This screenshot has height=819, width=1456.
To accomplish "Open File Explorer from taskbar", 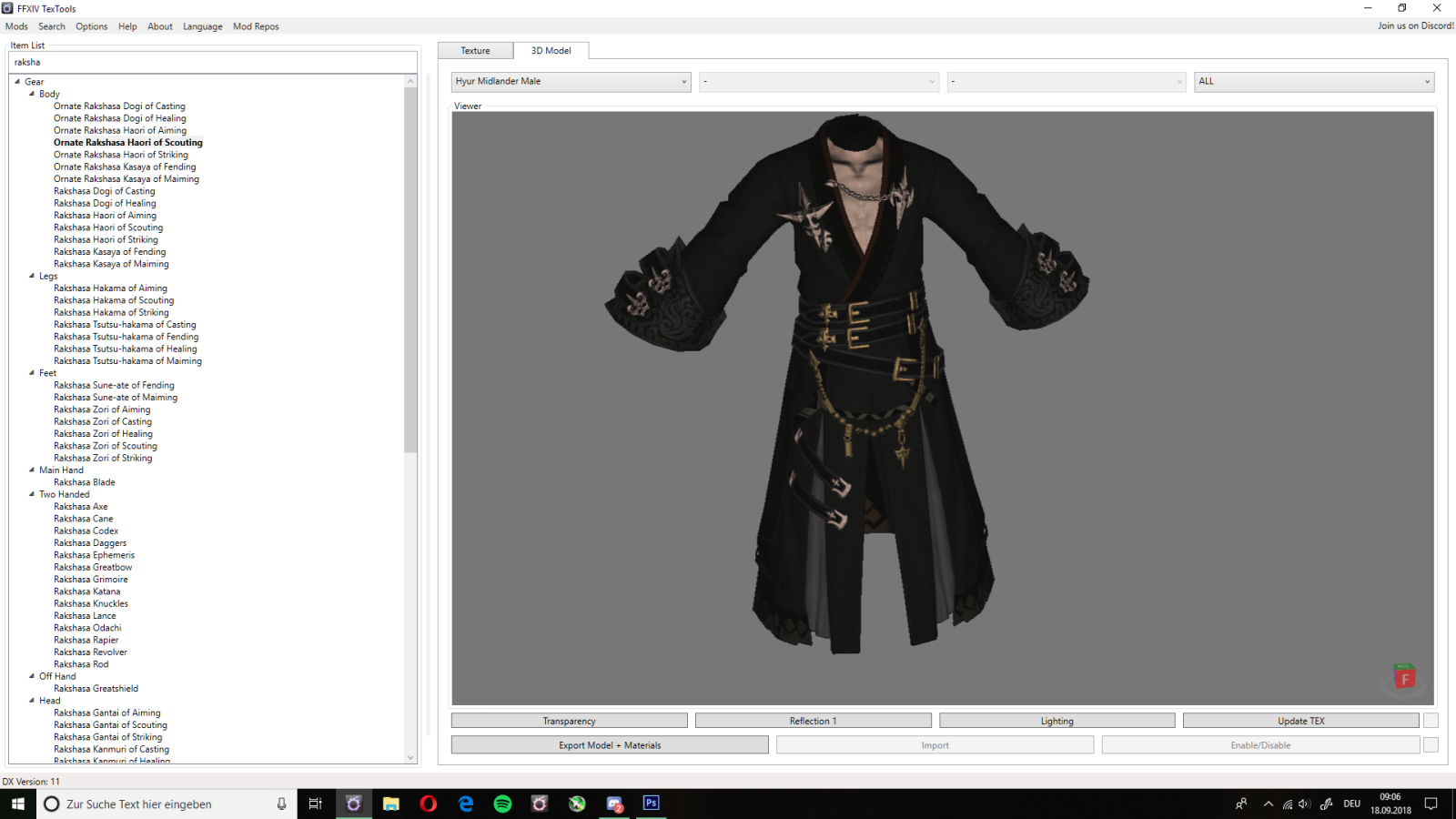I will (x=391, y=804).
